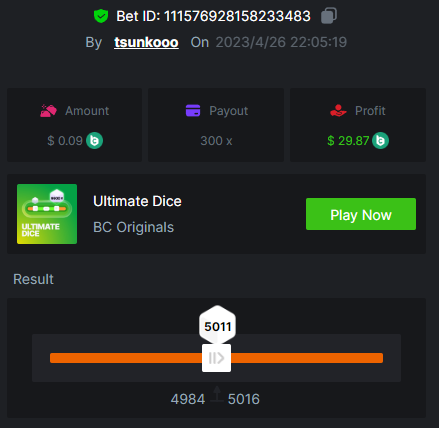Click the pink Amount icon
The height and width of the screenshot is (428, 439).
tap(49, 111)
